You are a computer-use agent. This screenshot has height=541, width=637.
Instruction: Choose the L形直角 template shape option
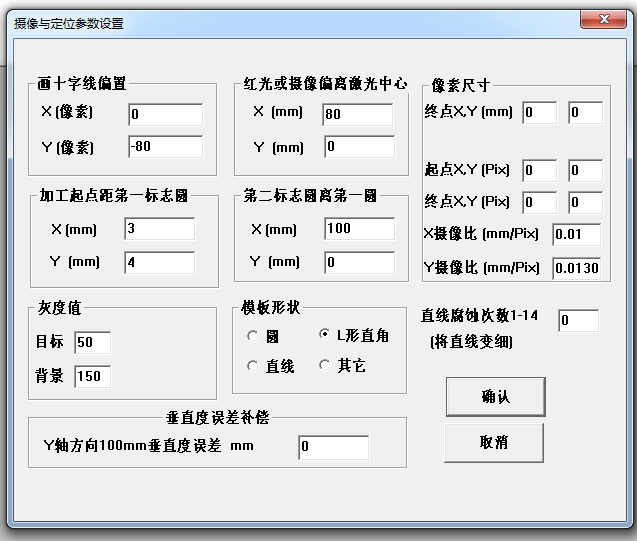[x=323, y=334]
